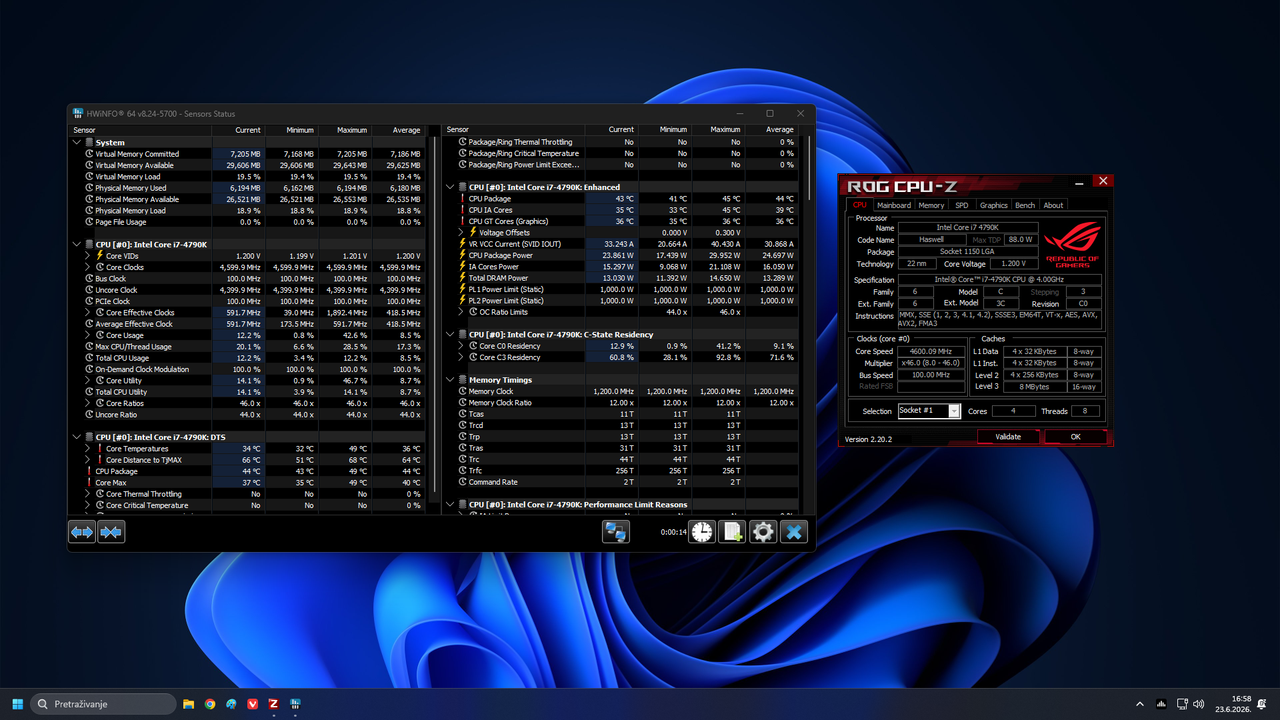Click the shrink columns inward-arrows icon in HWiNFO

tap(111, 532)
